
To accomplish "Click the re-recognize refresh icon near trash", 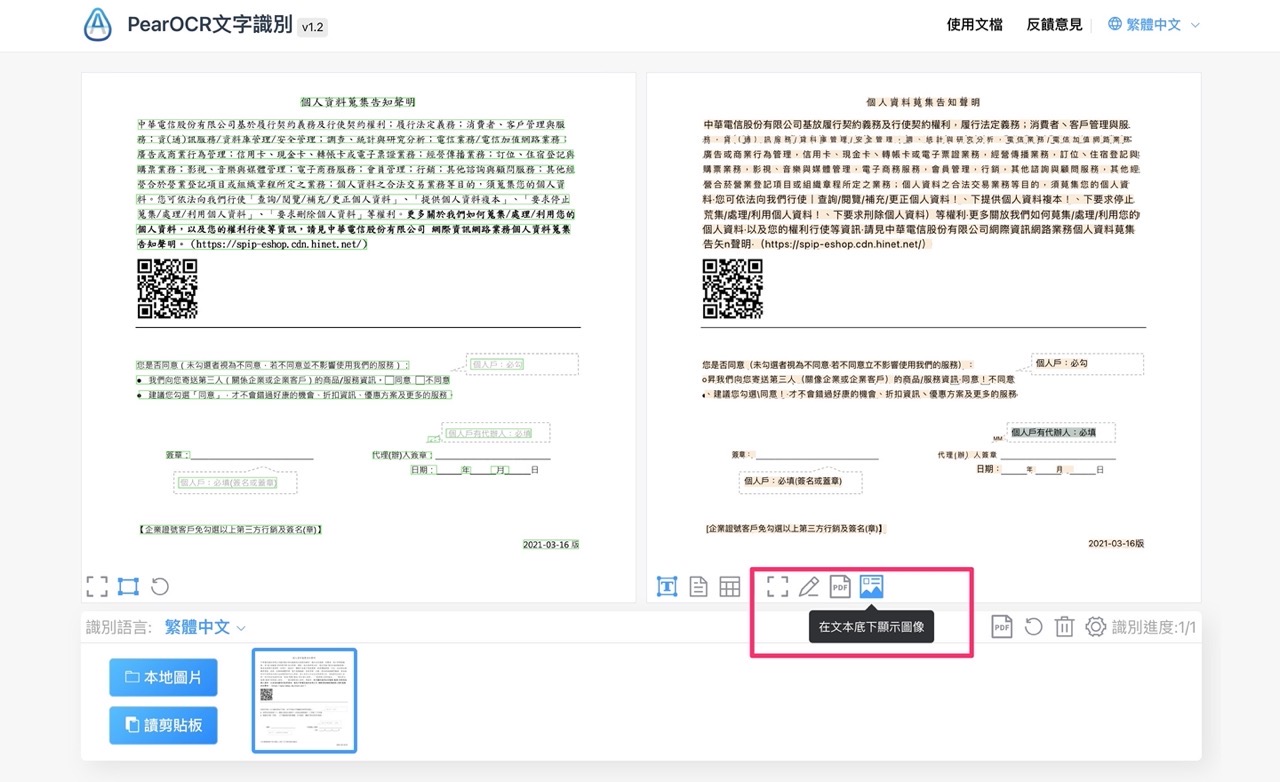I will point(1034,627).
